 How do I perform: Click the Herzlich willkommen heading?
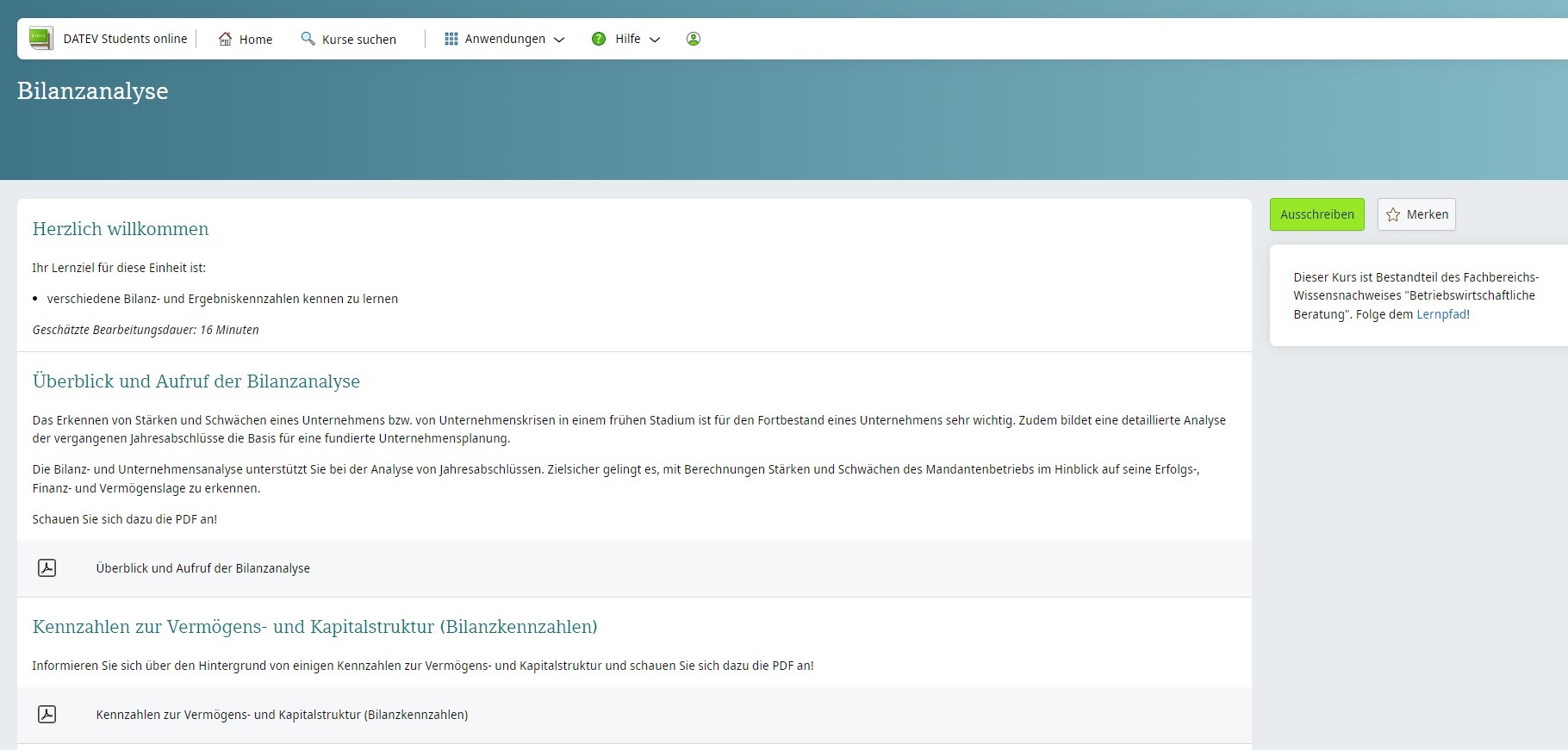click(121, 229)
